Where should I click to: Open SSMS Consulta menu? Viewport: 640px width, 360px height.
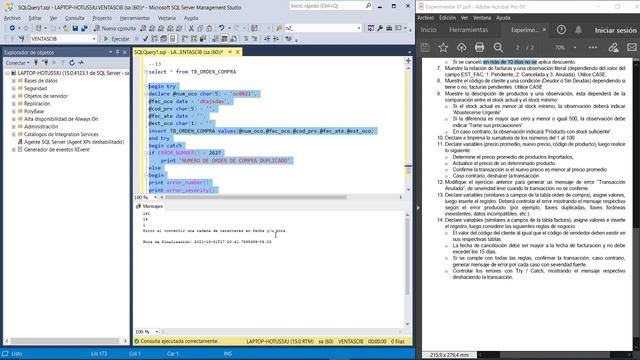click(x=75, y=18)
